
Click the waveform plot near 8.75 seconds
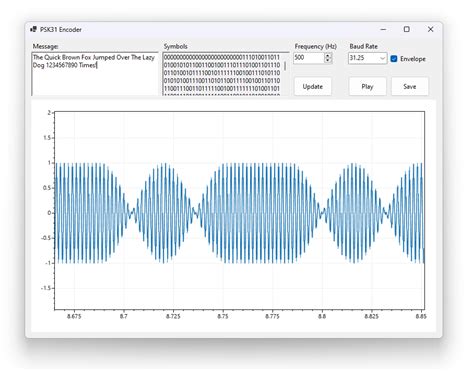click(x=223, y=213)
